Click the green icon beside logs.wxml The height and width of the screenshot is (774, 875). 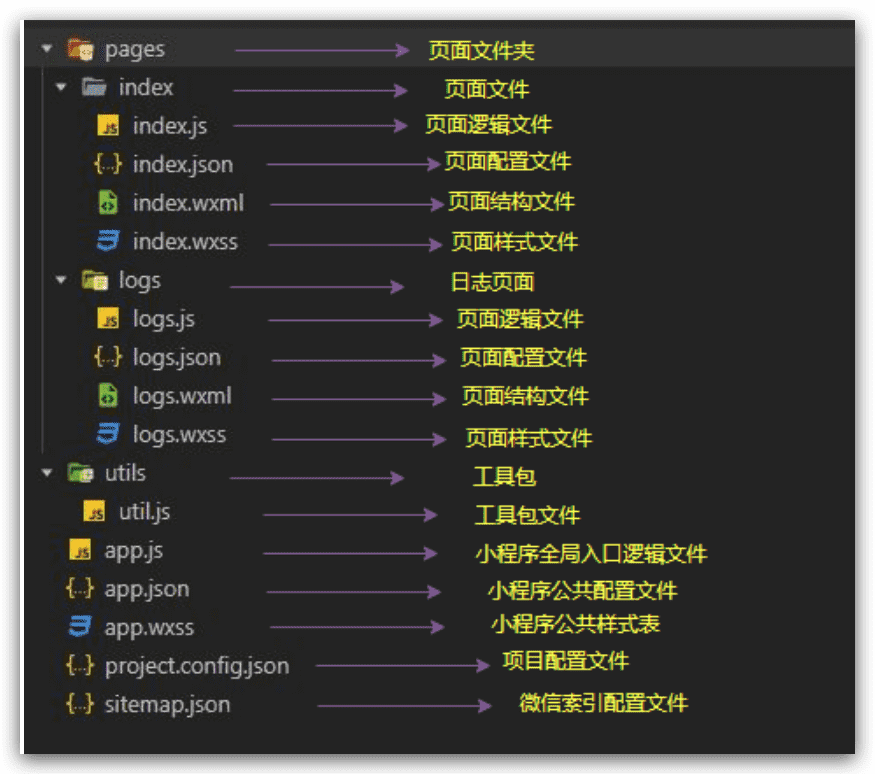(x=108, y=396)
